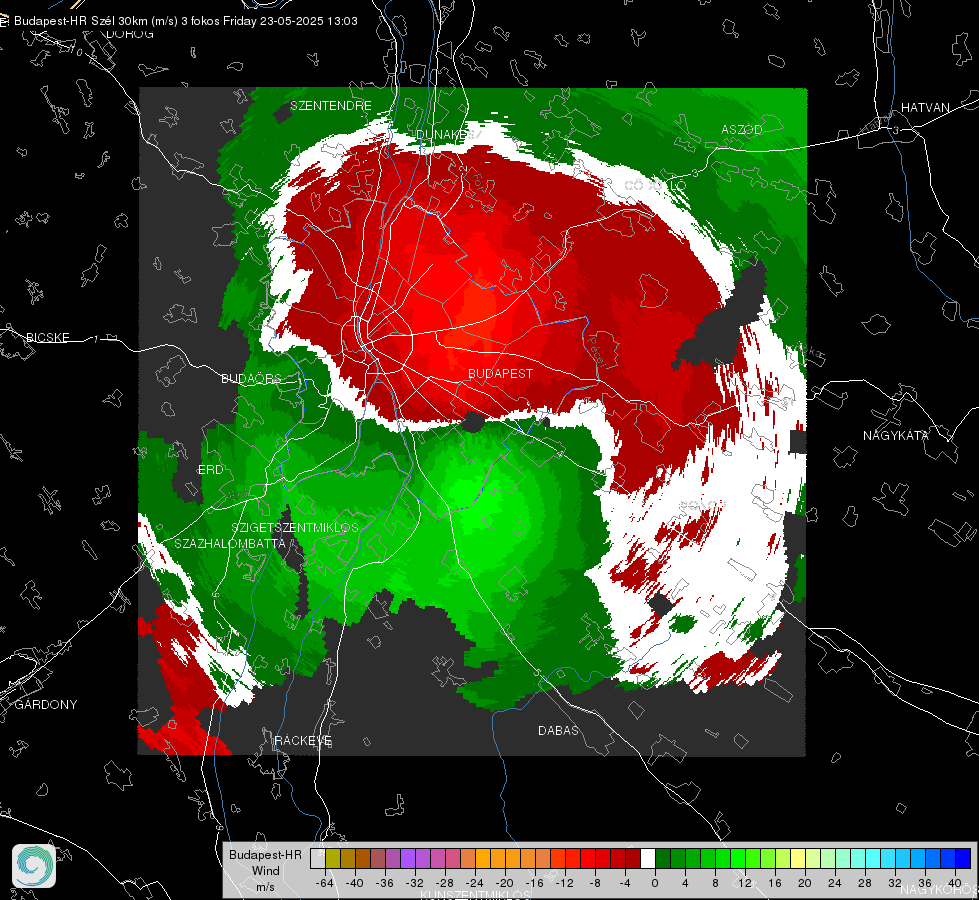
Task: Click the 32 value on the legend scale
Action: click(x=895, y=883)
